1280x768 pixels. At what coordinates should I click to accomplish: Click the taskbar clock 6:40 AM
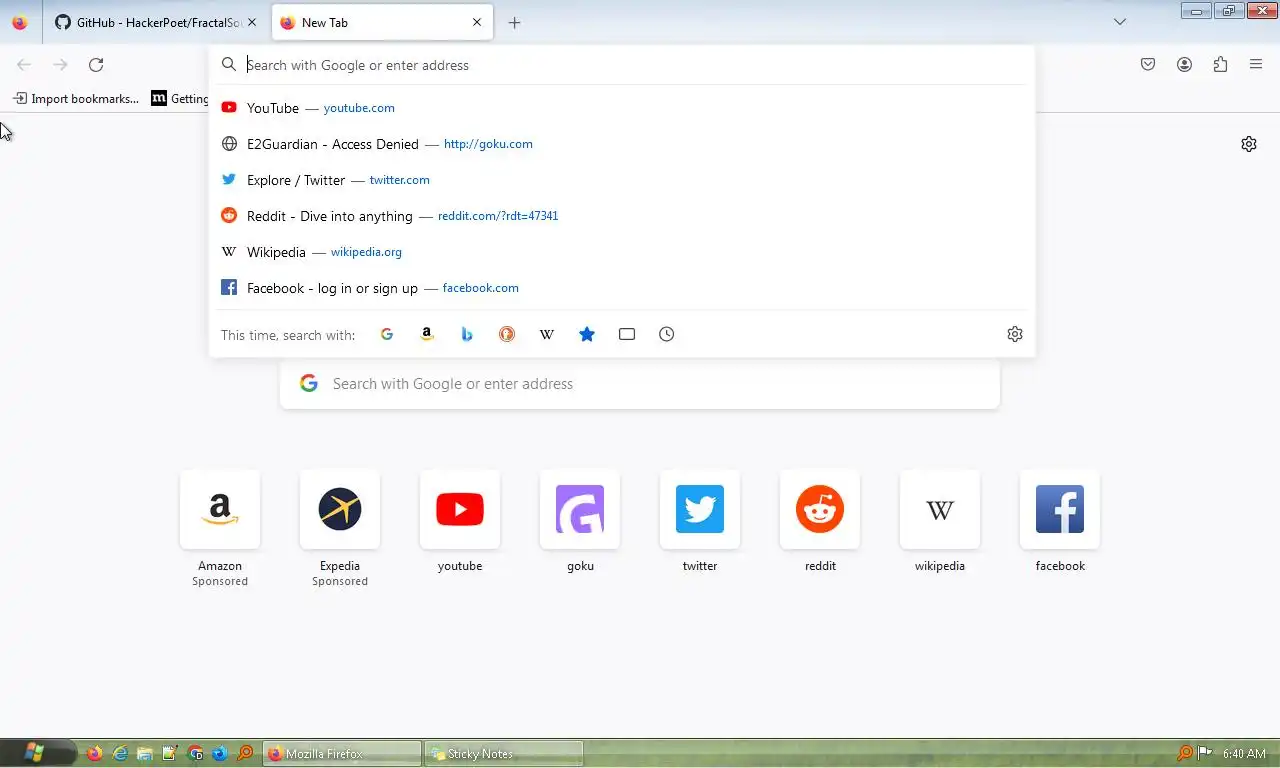pyautogui.click(x=1244, y=754)
